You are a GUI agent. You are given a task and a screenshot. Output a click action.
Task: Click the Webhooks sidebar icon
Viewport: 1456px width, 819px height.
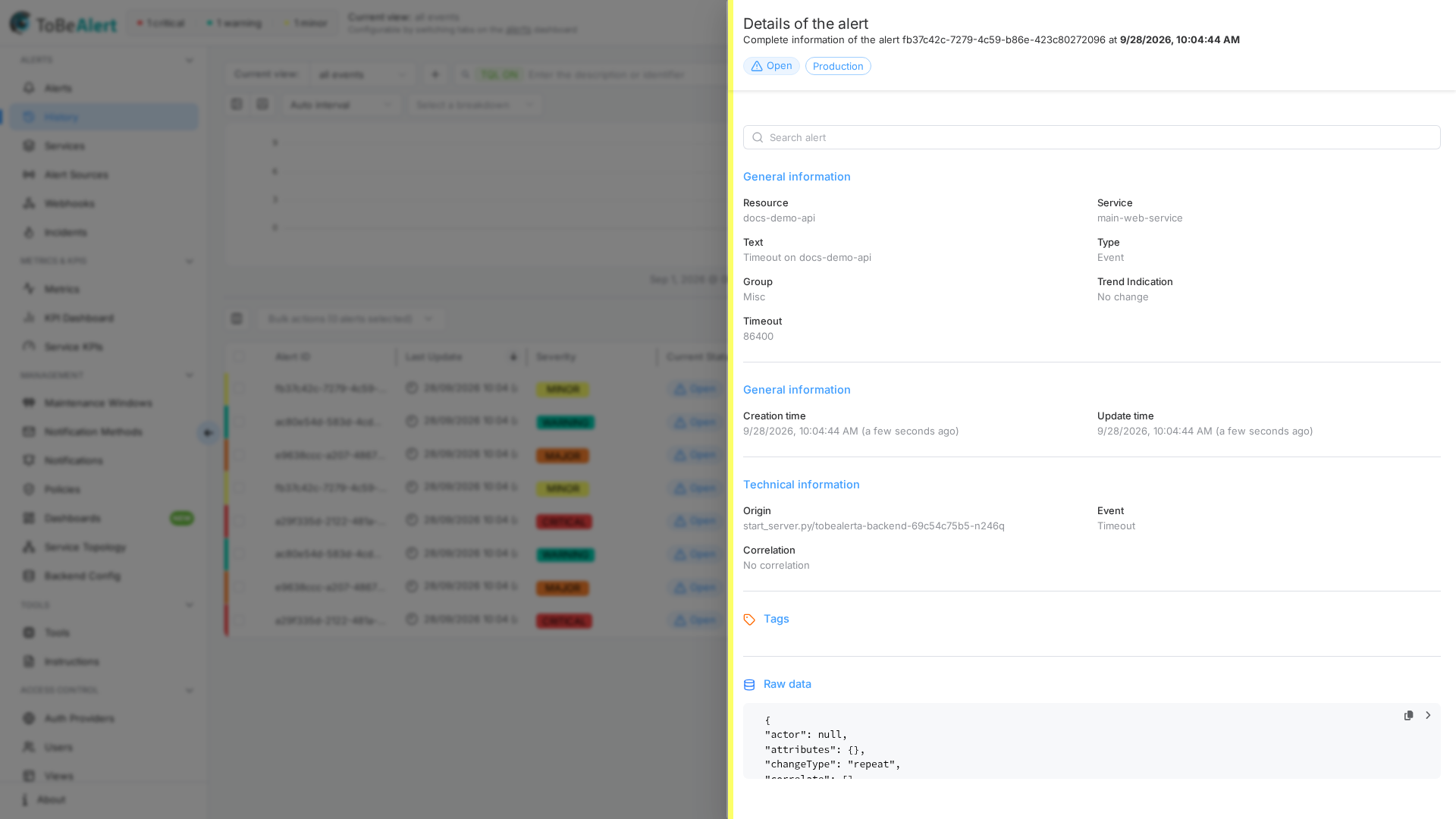pyautogui.click(x=29, y=203)
